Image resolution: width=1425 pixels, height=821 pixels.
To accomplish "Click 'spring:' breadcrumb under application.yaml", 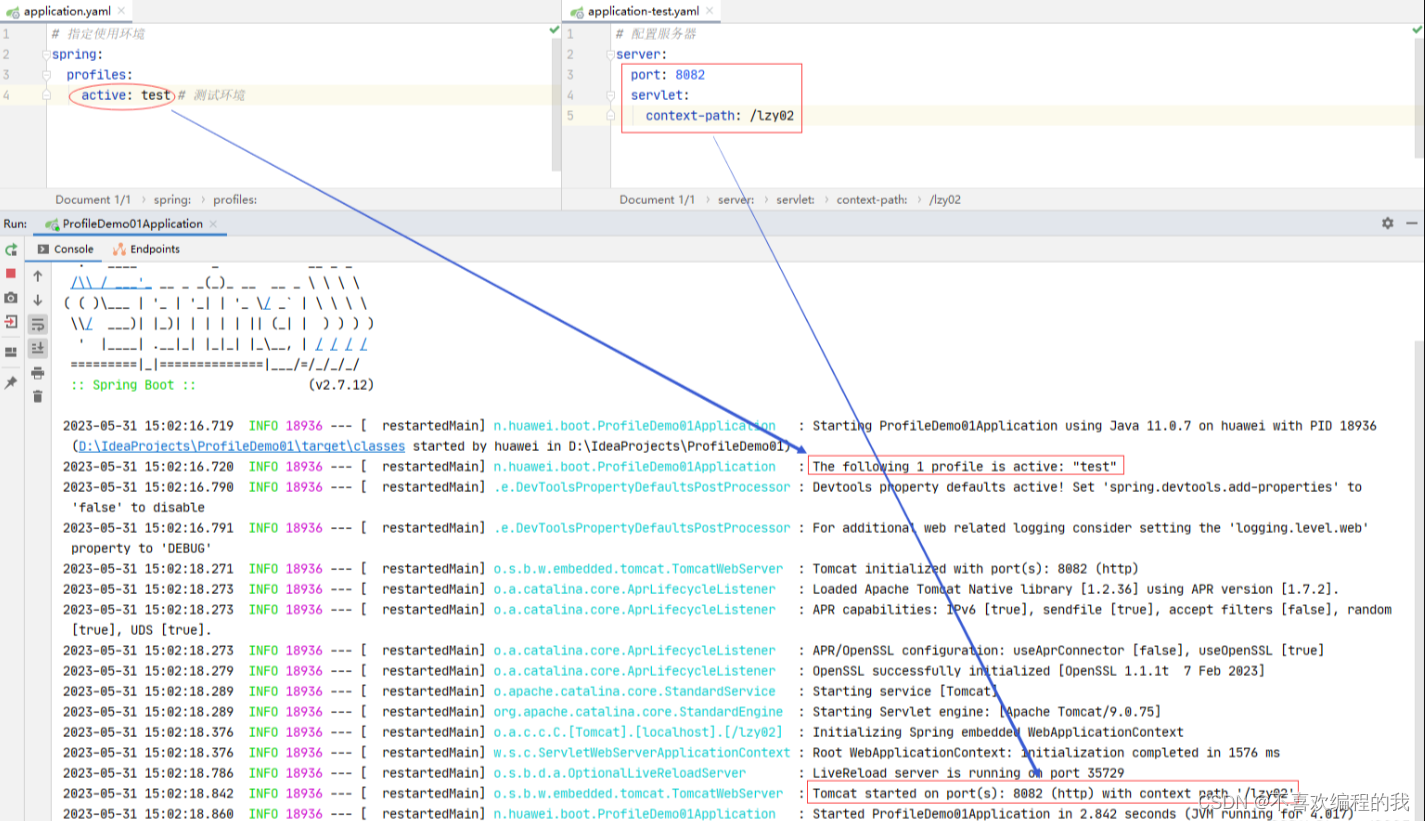I will (x=172, y=200).
